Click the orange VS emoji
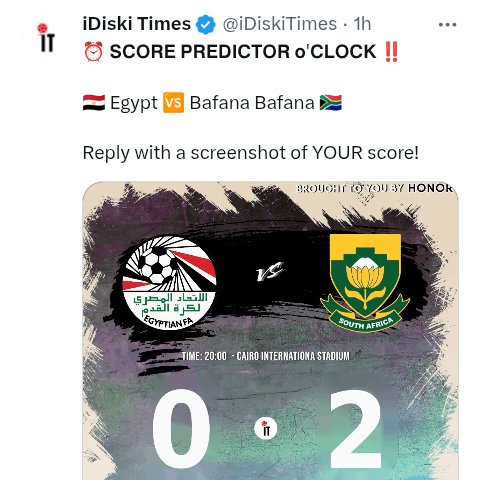The width and height of the screenshot is (480, 480). pos(173,102)
